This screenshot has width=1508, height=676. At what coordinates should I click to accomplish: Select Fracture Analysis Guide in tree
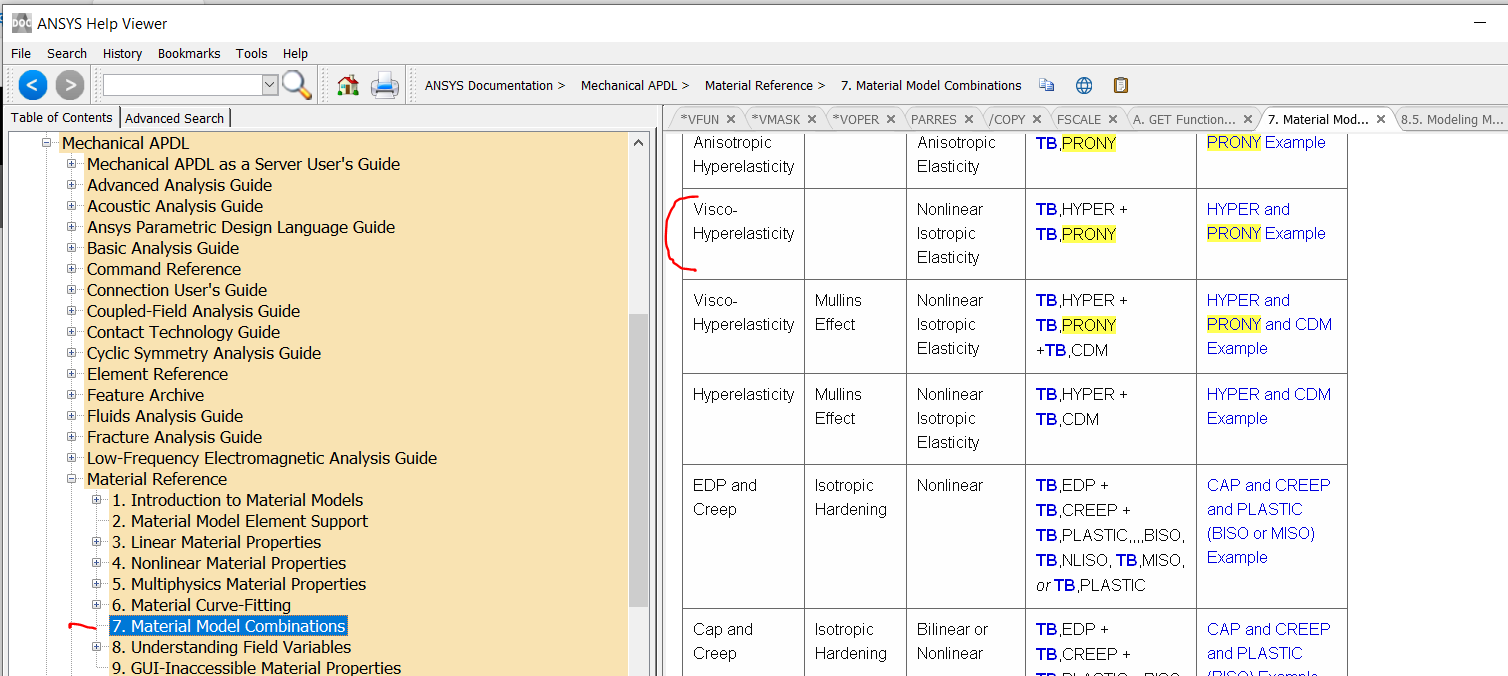(174, 437)
